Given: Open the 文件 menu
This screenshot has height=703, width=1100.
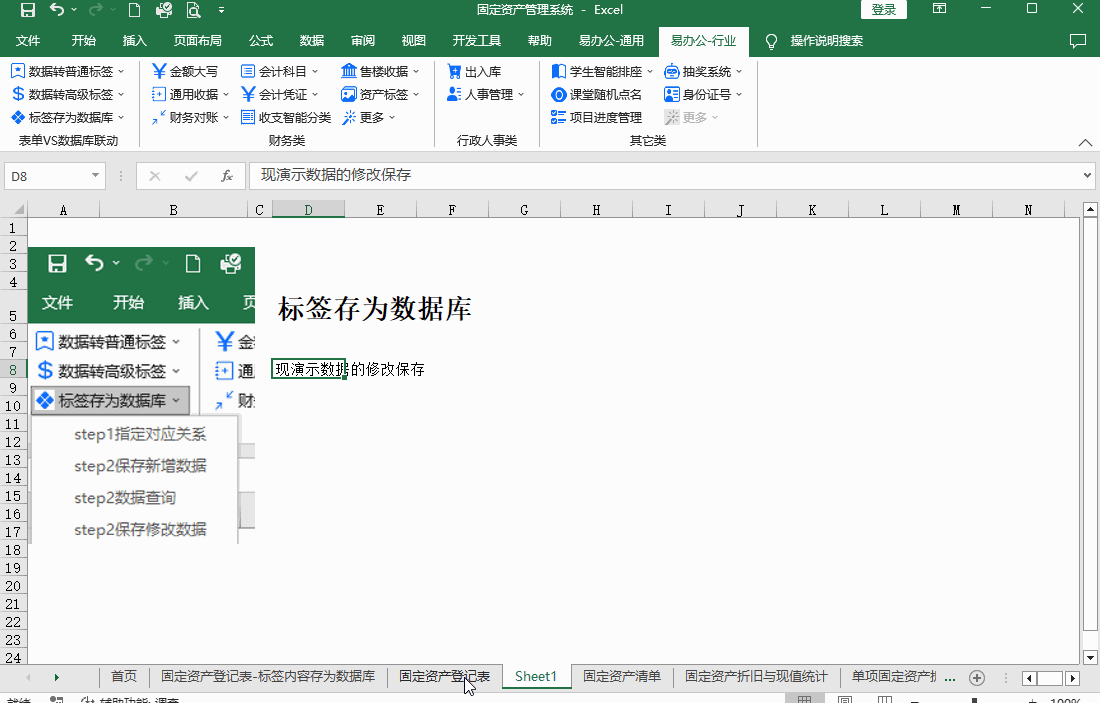Looking at the screenshot, I should 28,41.
